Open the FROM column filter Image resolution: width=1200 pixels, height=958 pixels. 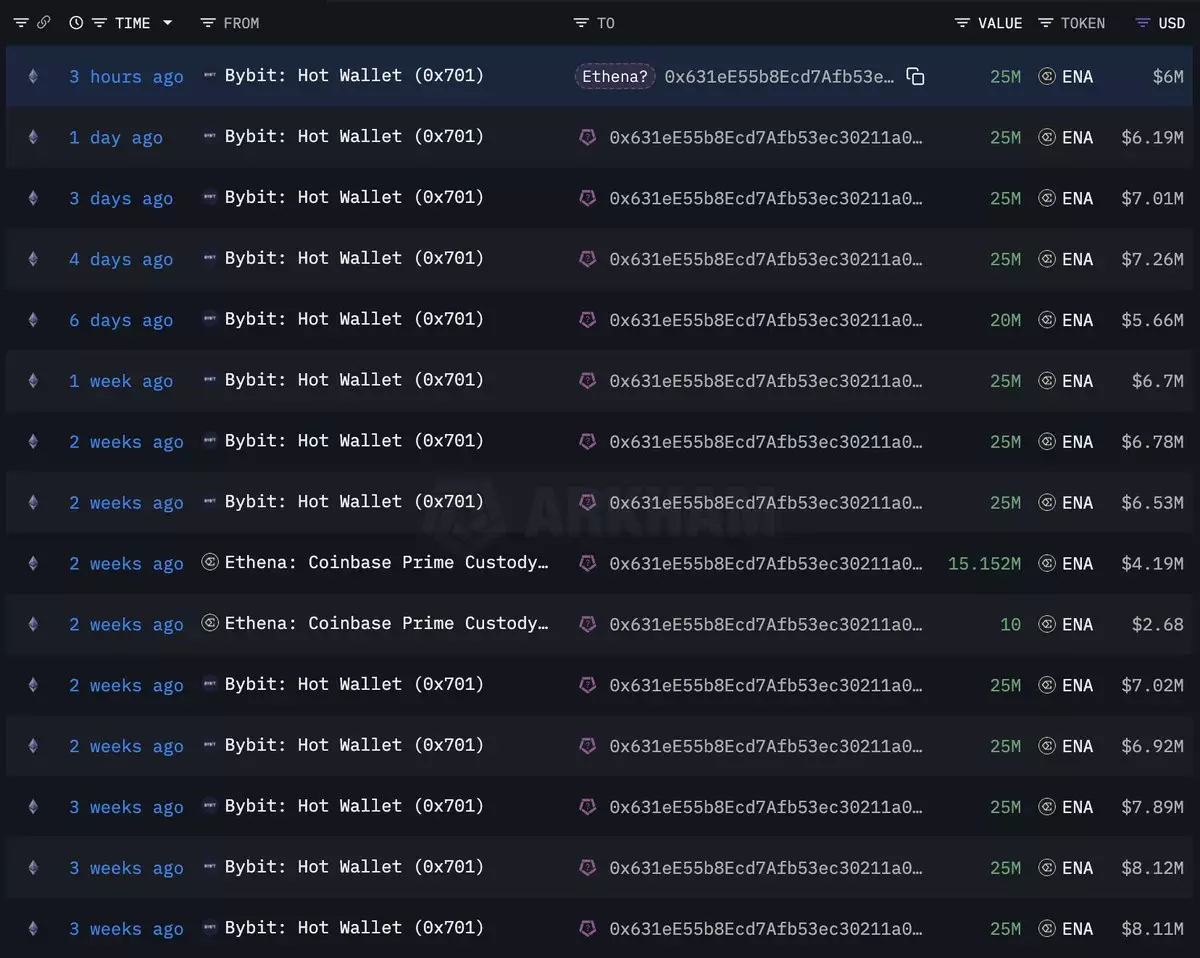(x=208, y=23)
